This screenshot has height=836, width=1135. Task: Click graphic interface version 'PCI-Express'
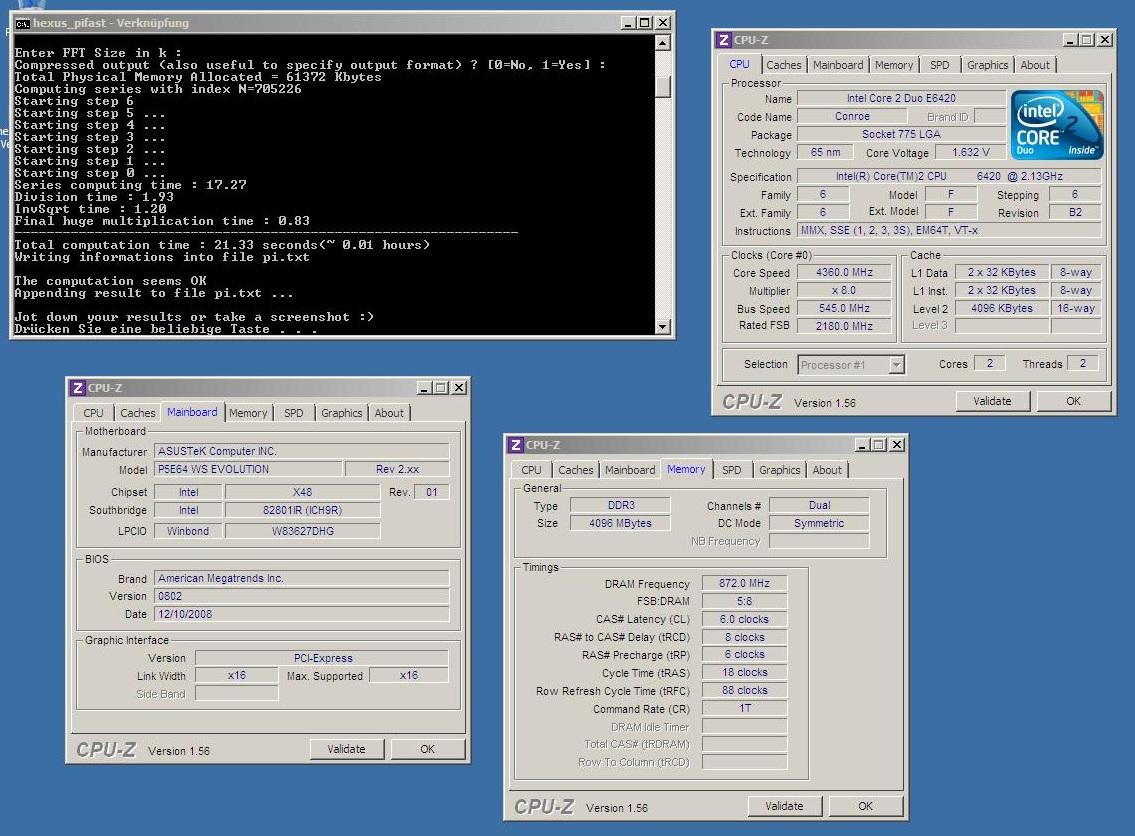click(x=322, y=658)
